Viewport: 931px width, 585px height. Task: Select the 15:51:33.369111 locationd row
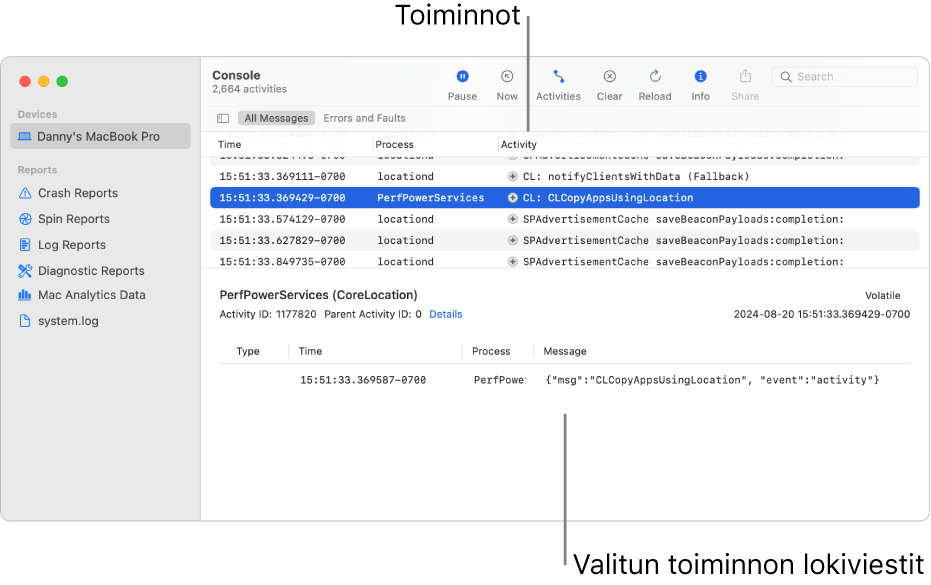(565, 176)
